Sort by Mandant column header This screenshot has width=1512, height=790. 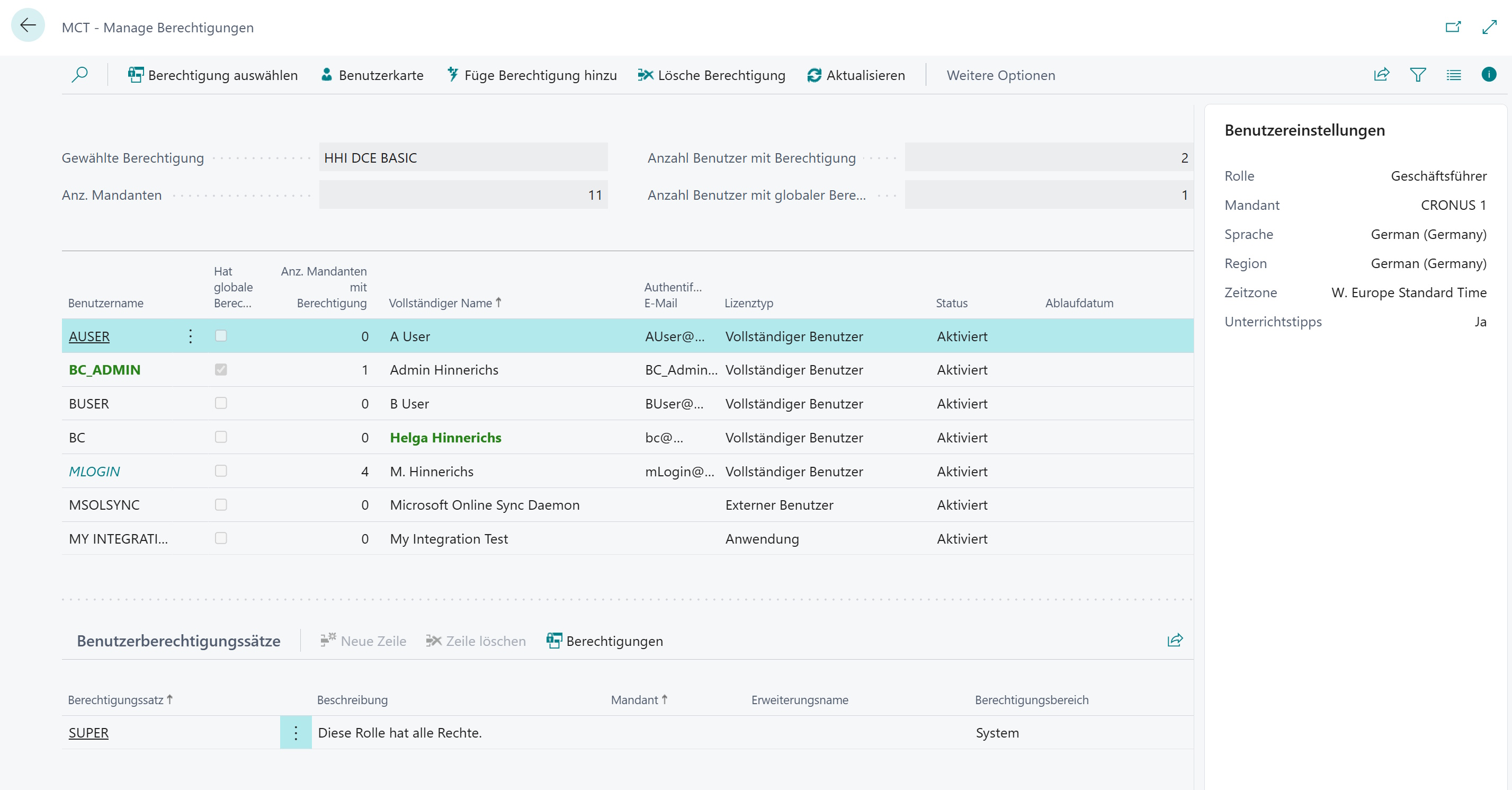pyautogui.click(x=639, y=700)
